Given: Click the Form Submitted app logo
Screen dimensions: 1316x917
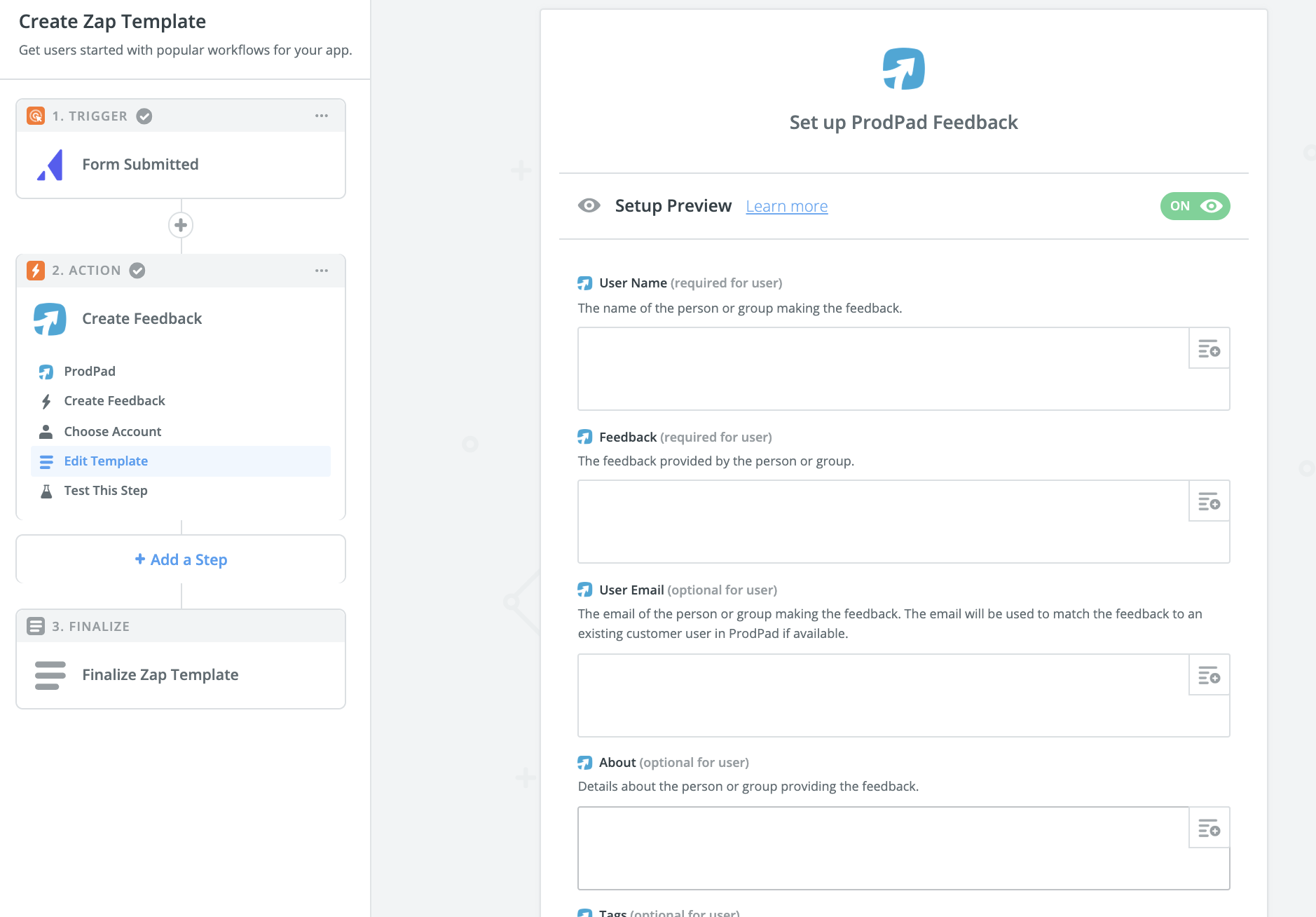Looking at the screenshot, I should pyautogui.click(x=50, y=165).
